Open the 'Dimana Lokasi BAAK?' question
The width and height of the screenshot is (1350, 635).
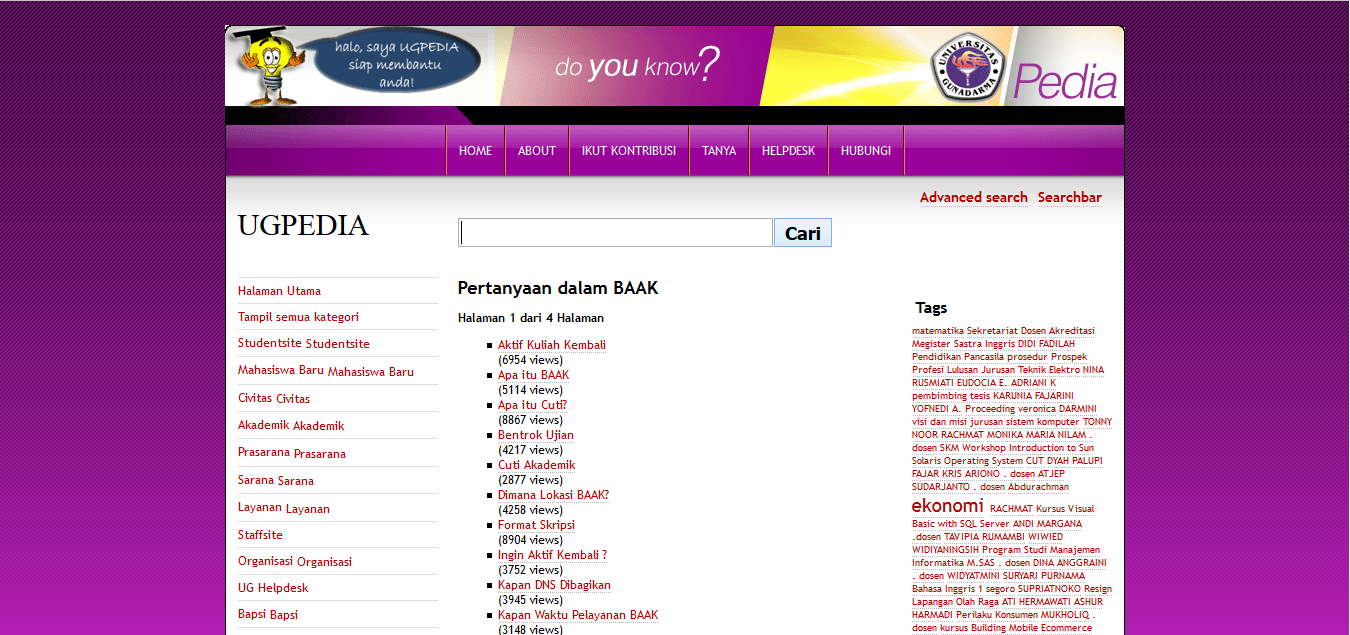point(553,495)
